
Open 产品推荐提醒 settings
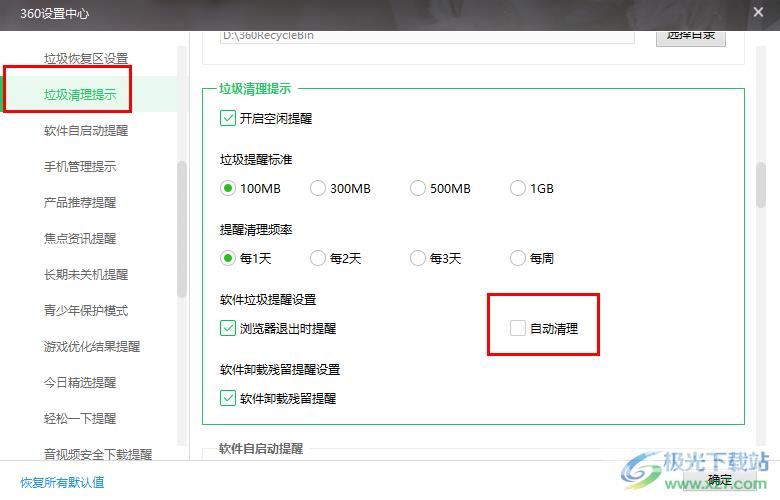pyautogui.click(x=80, y=202)
